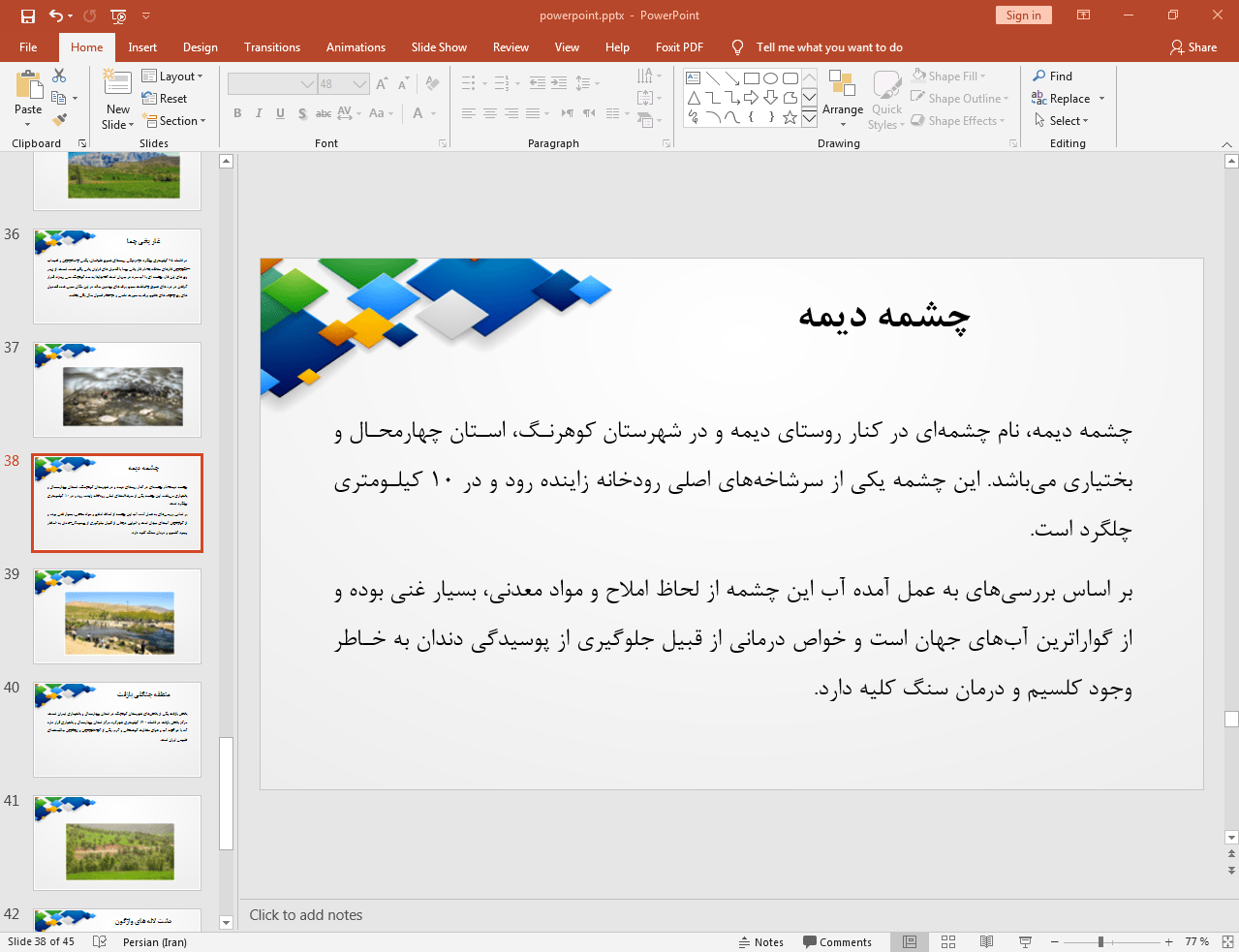Click the Share button
1239x952 pixels.
click(x=1193, y=47)
